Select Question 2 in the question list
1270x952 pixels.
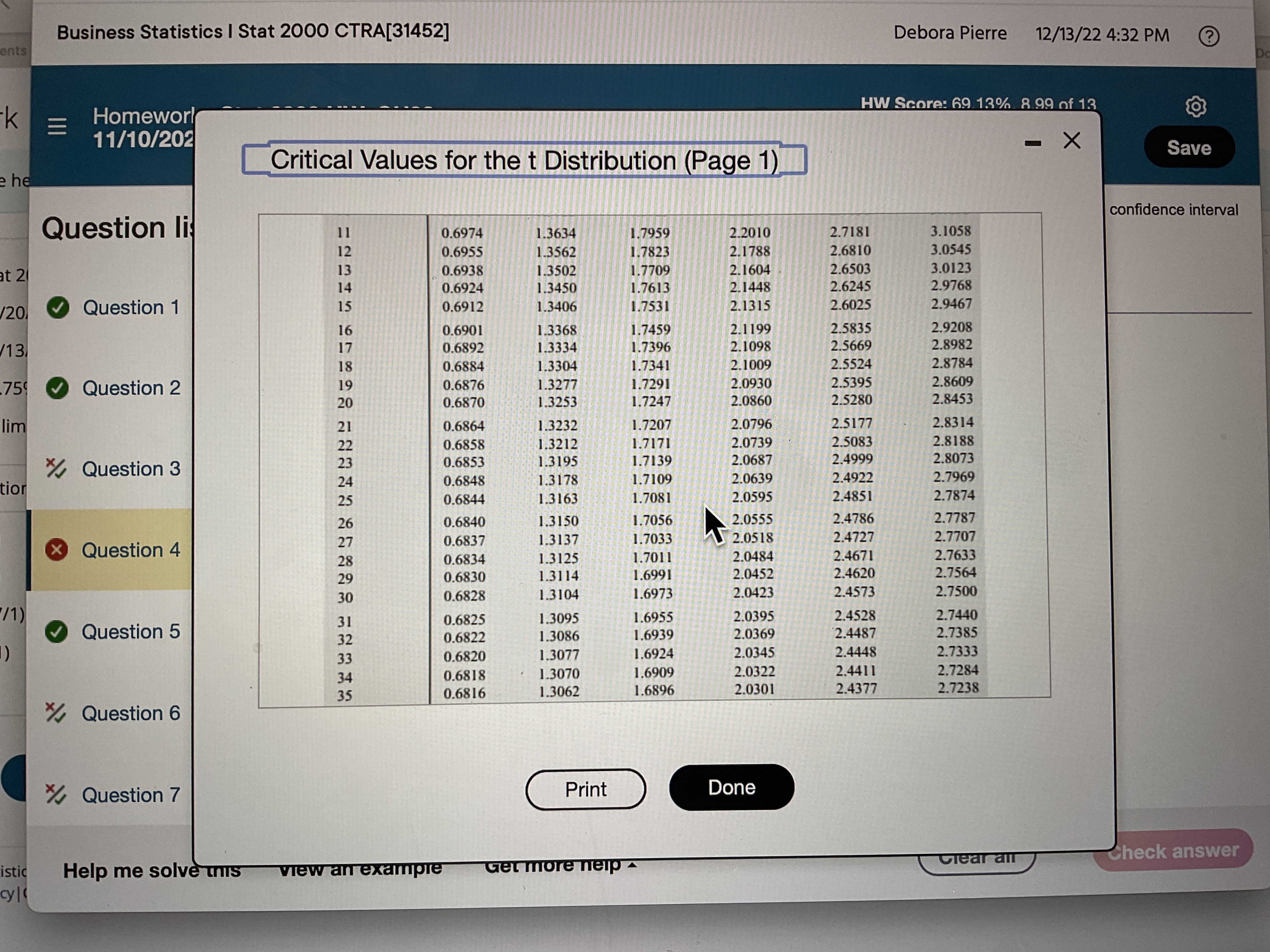click(131, 388)
